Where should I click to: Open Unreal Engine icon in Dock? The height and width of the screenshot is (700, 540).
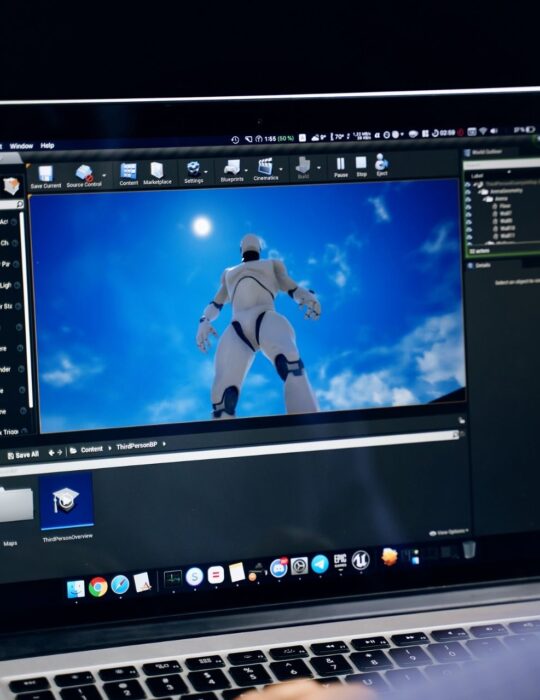click(361, 560)
